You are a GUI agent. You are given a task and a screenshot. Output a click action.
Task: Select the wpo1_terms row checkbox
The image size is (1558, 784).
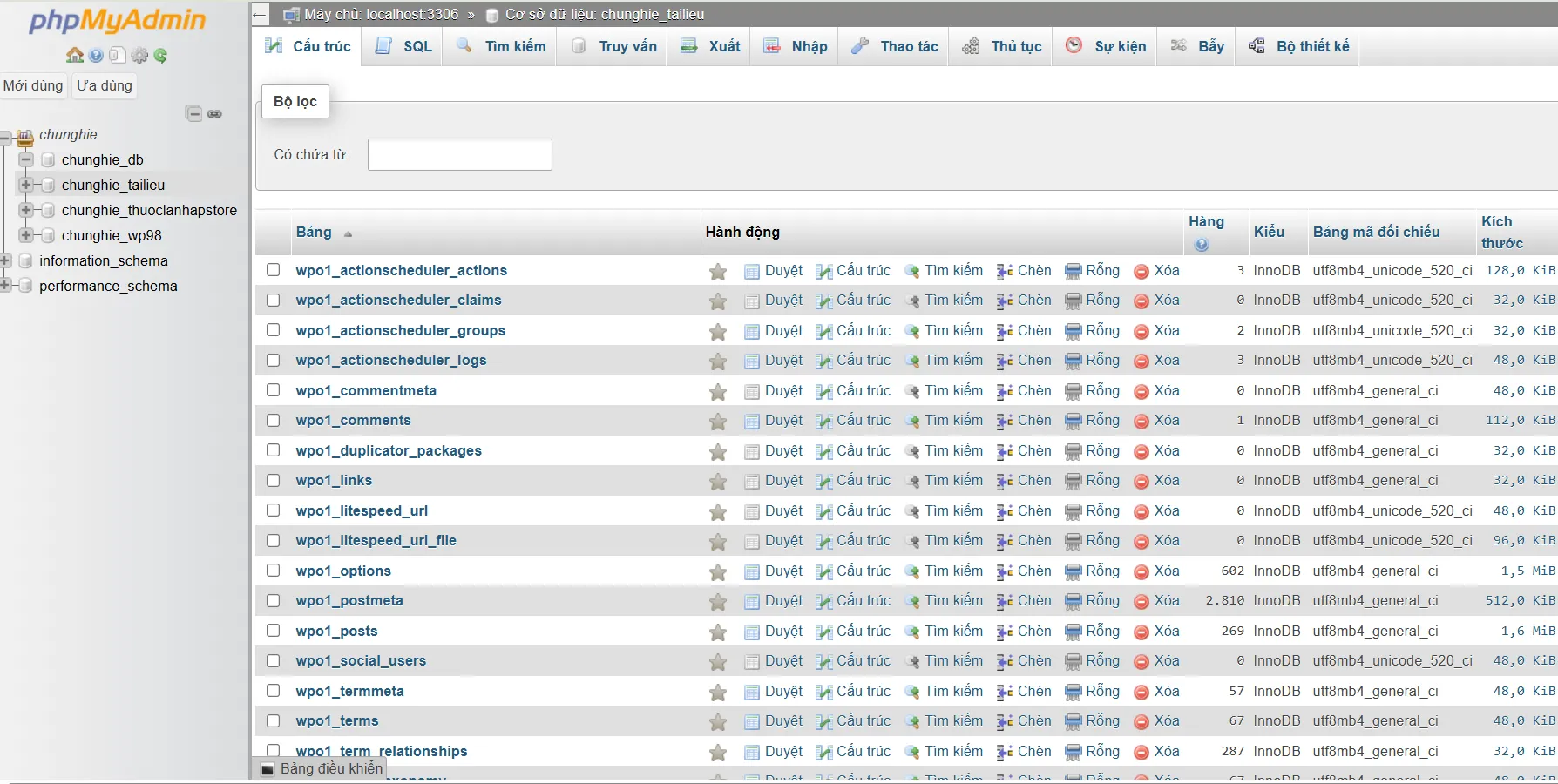[274, 721]
